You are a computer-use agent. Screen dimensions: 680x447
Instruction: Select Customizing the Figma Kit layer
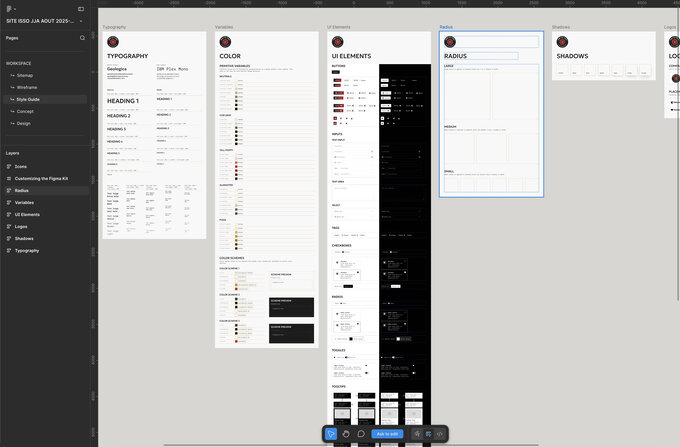(x=41, y=179)
